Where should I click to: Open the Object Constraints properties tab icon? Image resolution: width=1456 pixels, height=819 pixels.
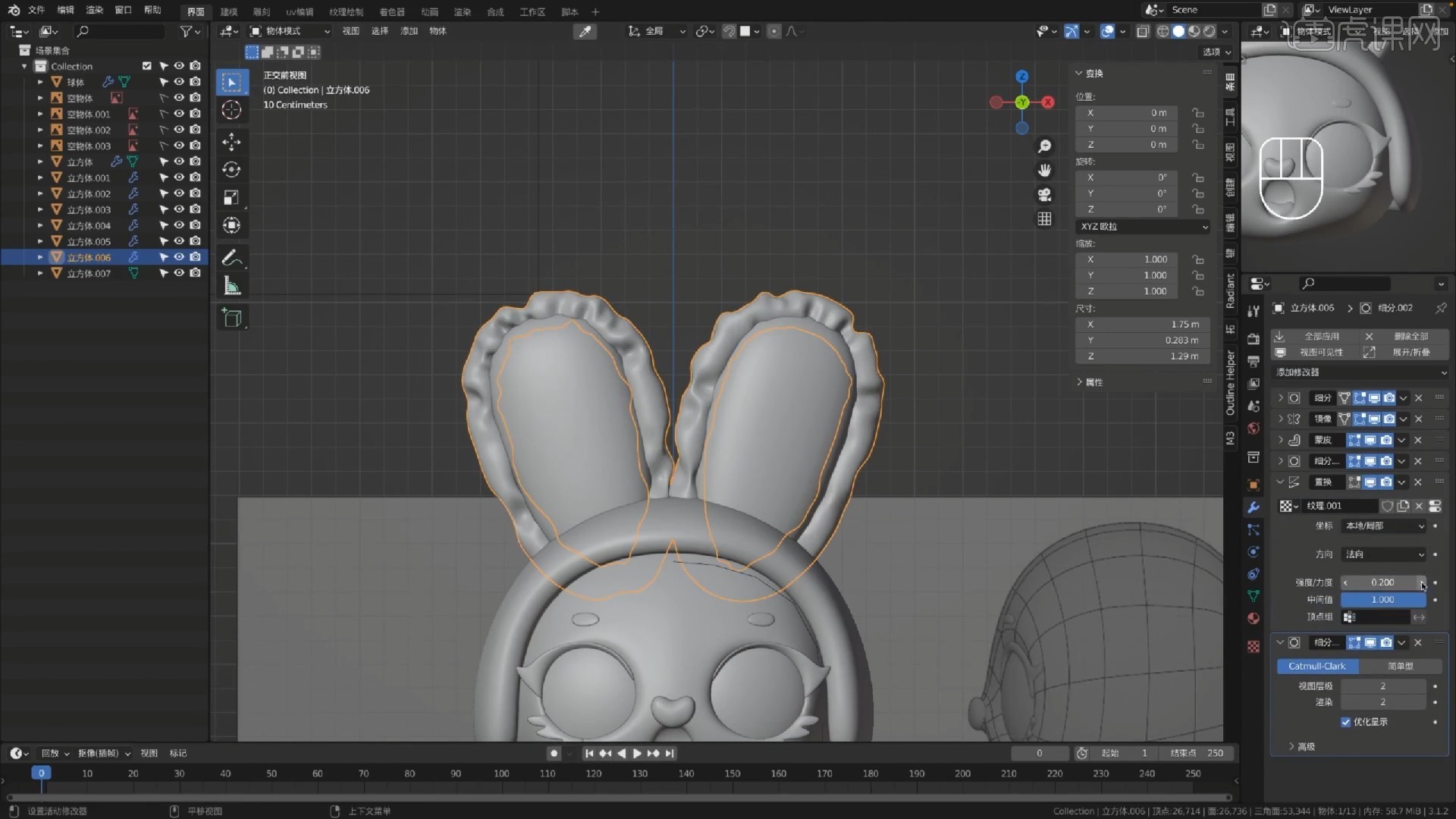pos(1254,574)
